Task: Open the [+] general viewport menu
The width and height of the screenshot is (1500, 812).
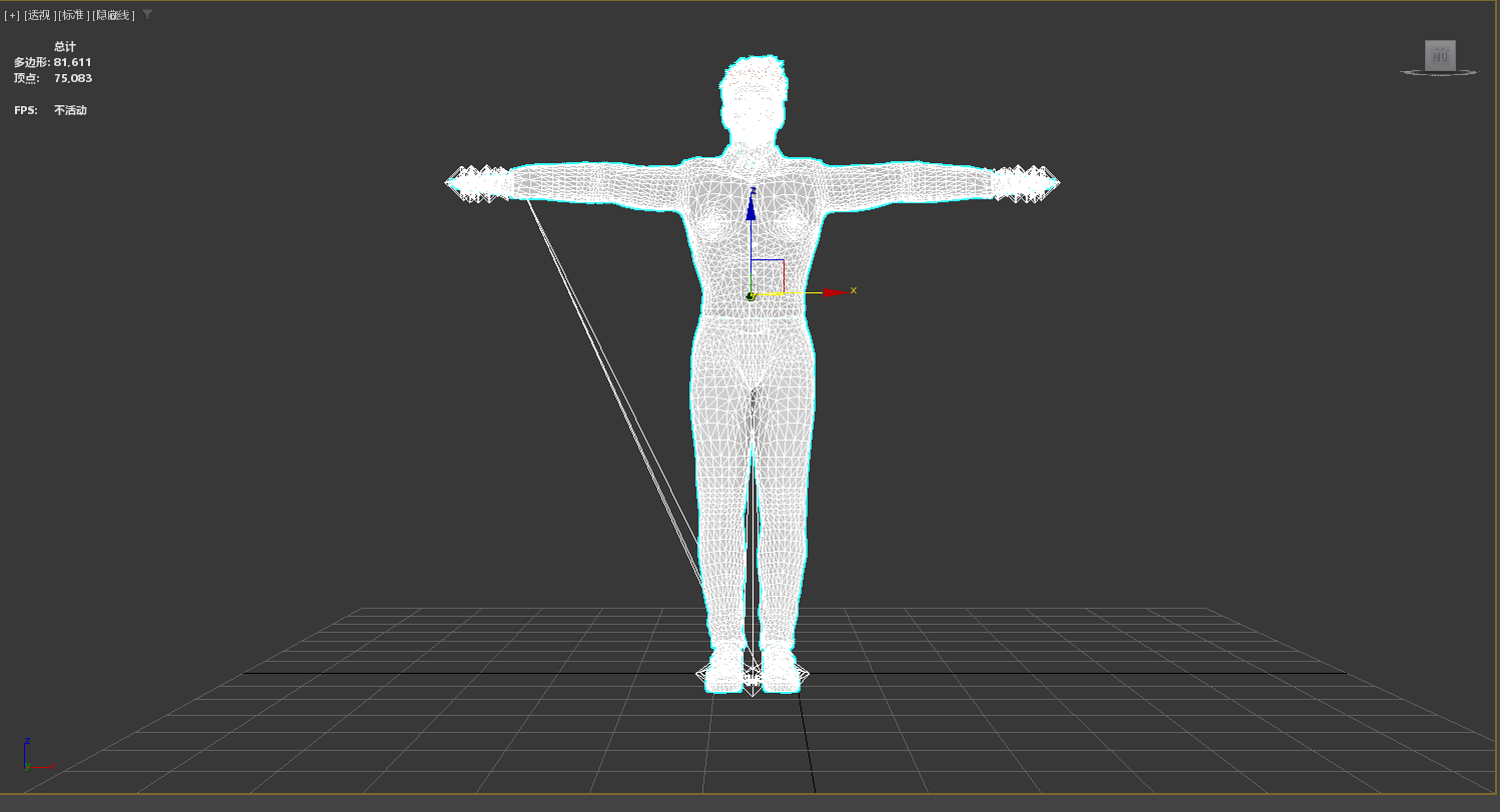Action: click(12, 15)
